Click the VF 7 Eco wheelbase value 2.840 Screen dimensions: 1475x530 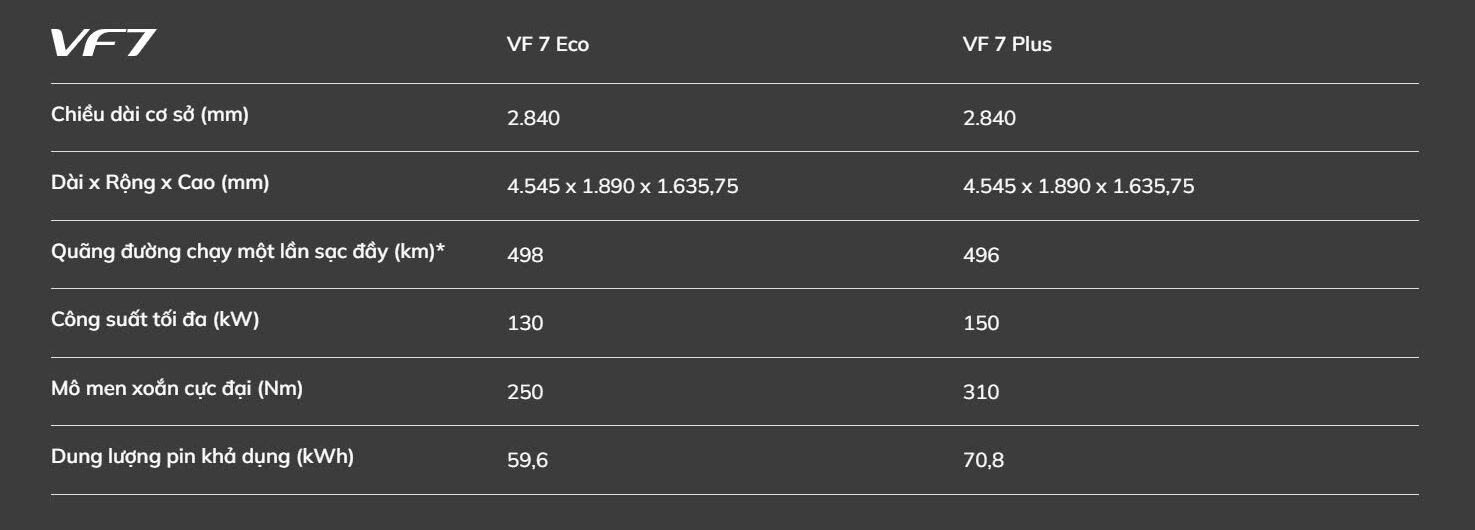(533, 119)
